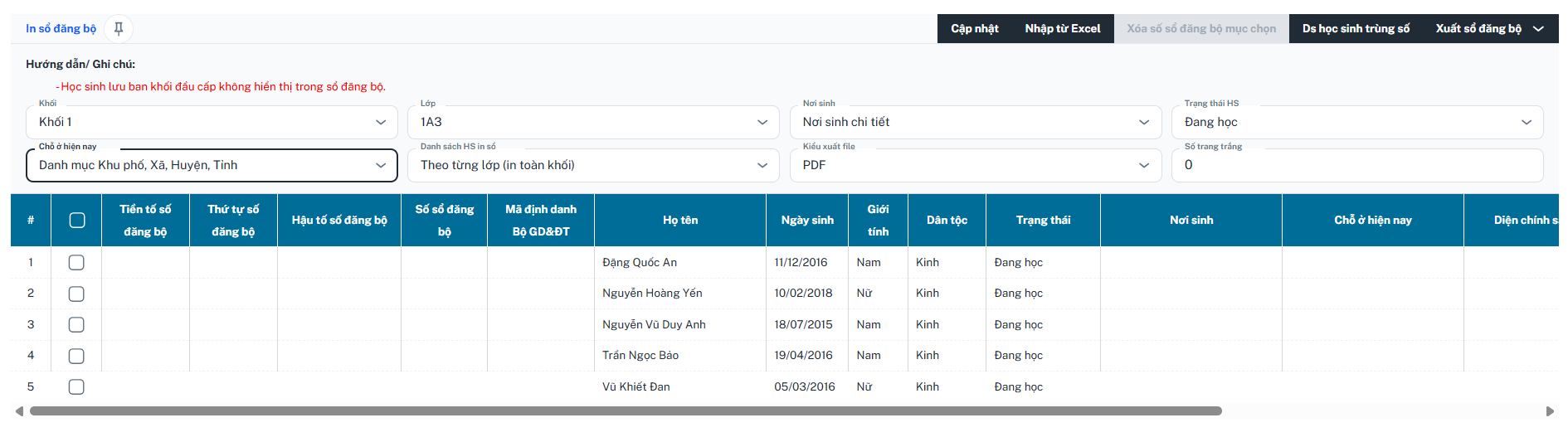Open Xuất sổ đăng bộ dropdown arrow
Screen dimensions: 1568x442
[x=1538, y=29]
